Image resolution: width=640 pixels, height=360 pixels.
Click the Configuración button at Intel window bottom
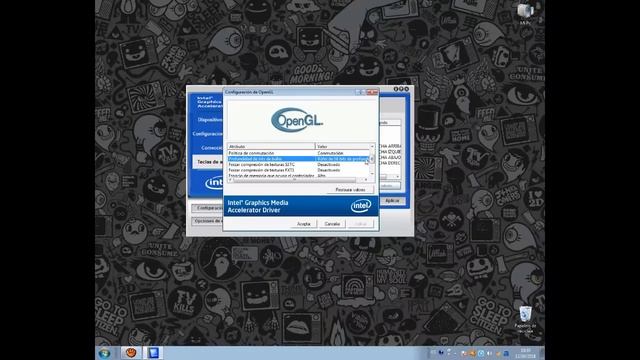[208, 208]
